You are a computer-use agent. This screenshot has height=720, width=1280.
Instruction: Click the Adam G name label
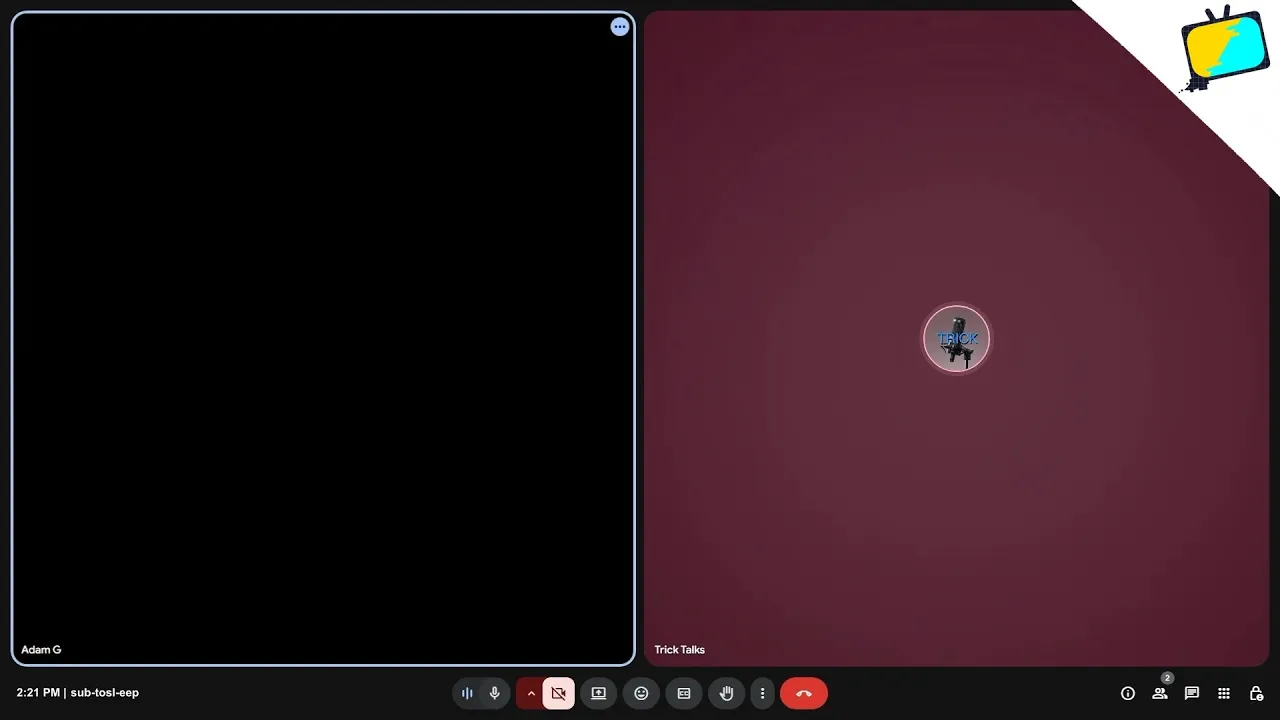pyautogui.click(x=41, y=650)
